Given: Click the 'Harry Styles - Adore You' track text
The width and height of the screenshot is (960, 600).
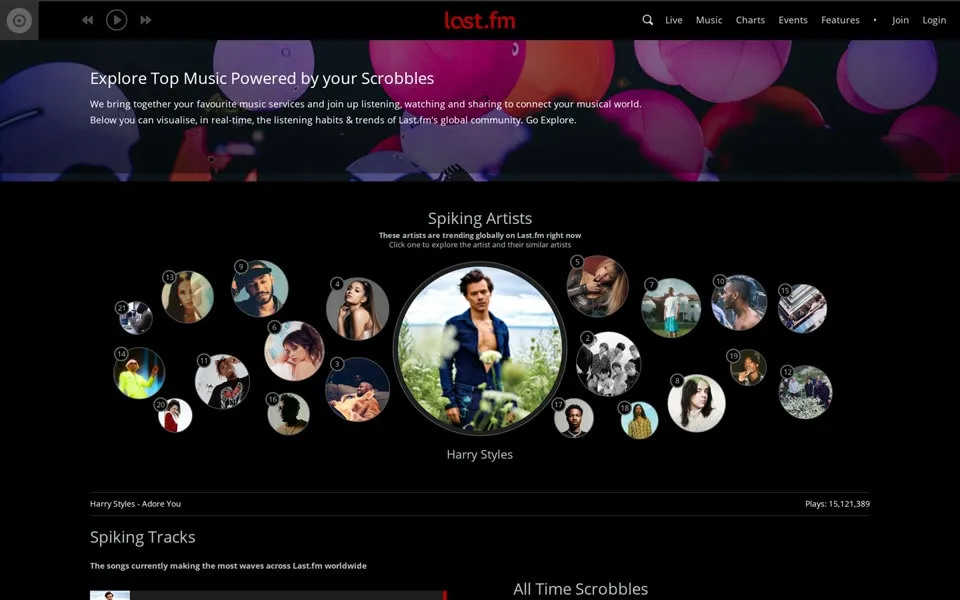Looking at the screenshot, I should point(135,504).
